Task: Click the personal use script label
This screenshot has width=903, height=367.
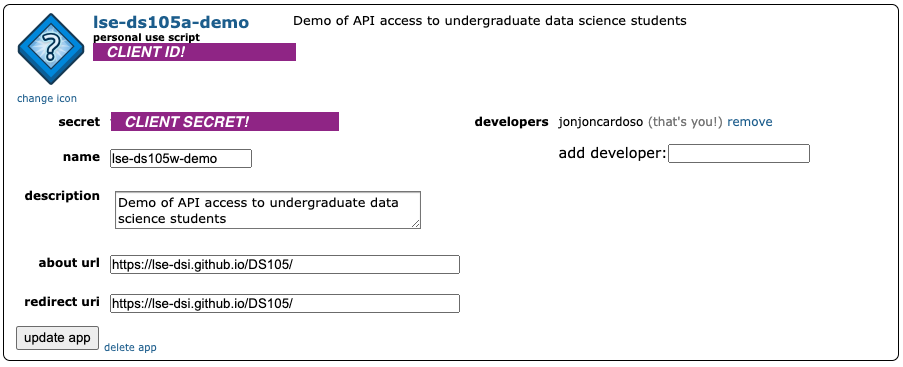Action: (147, 37)
